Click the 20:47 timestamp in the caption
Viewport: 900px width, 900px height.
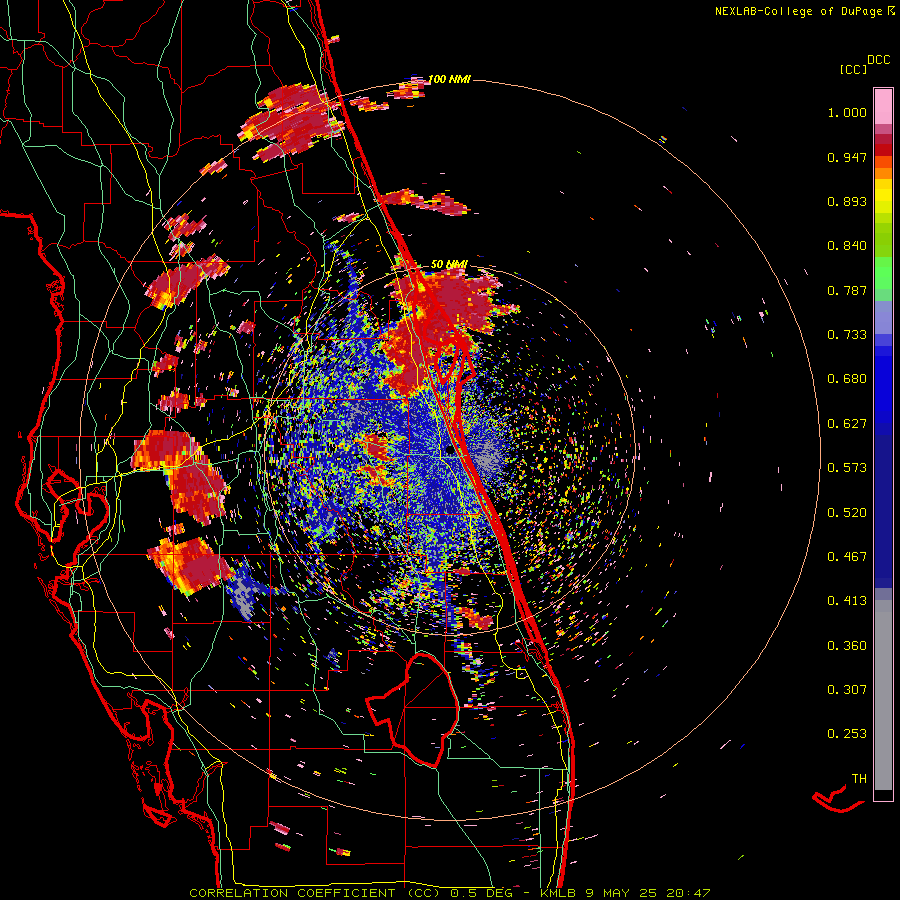(x=688, y=893)
